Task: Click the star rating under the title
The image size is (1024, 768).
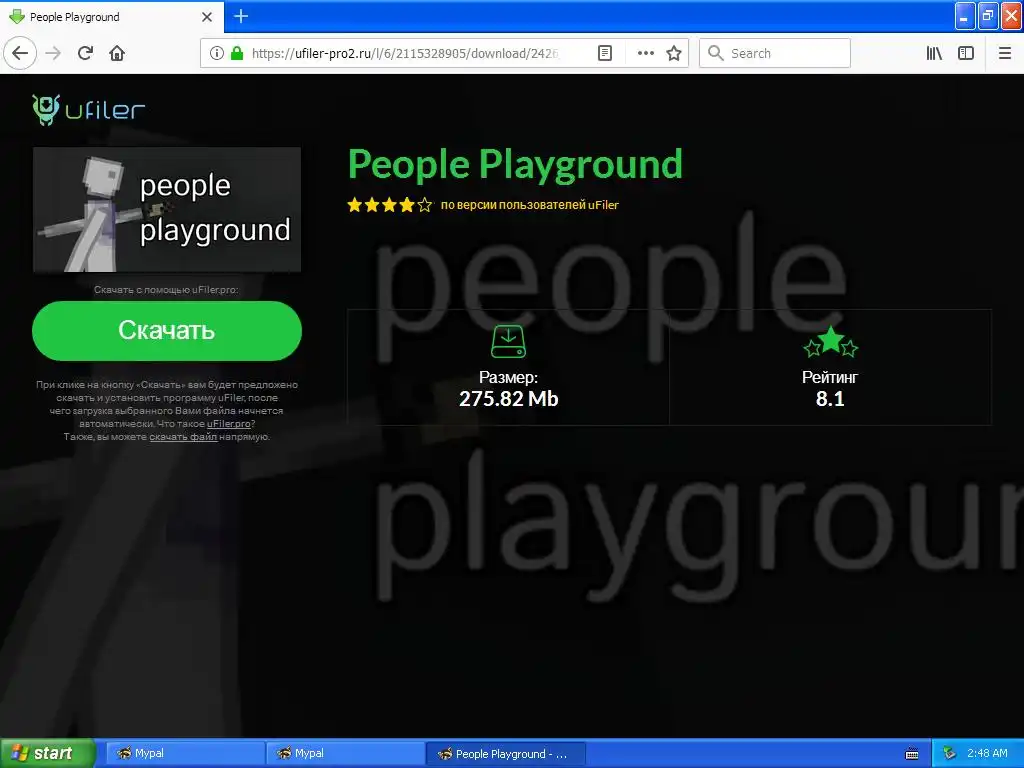Action: point(390,205)
